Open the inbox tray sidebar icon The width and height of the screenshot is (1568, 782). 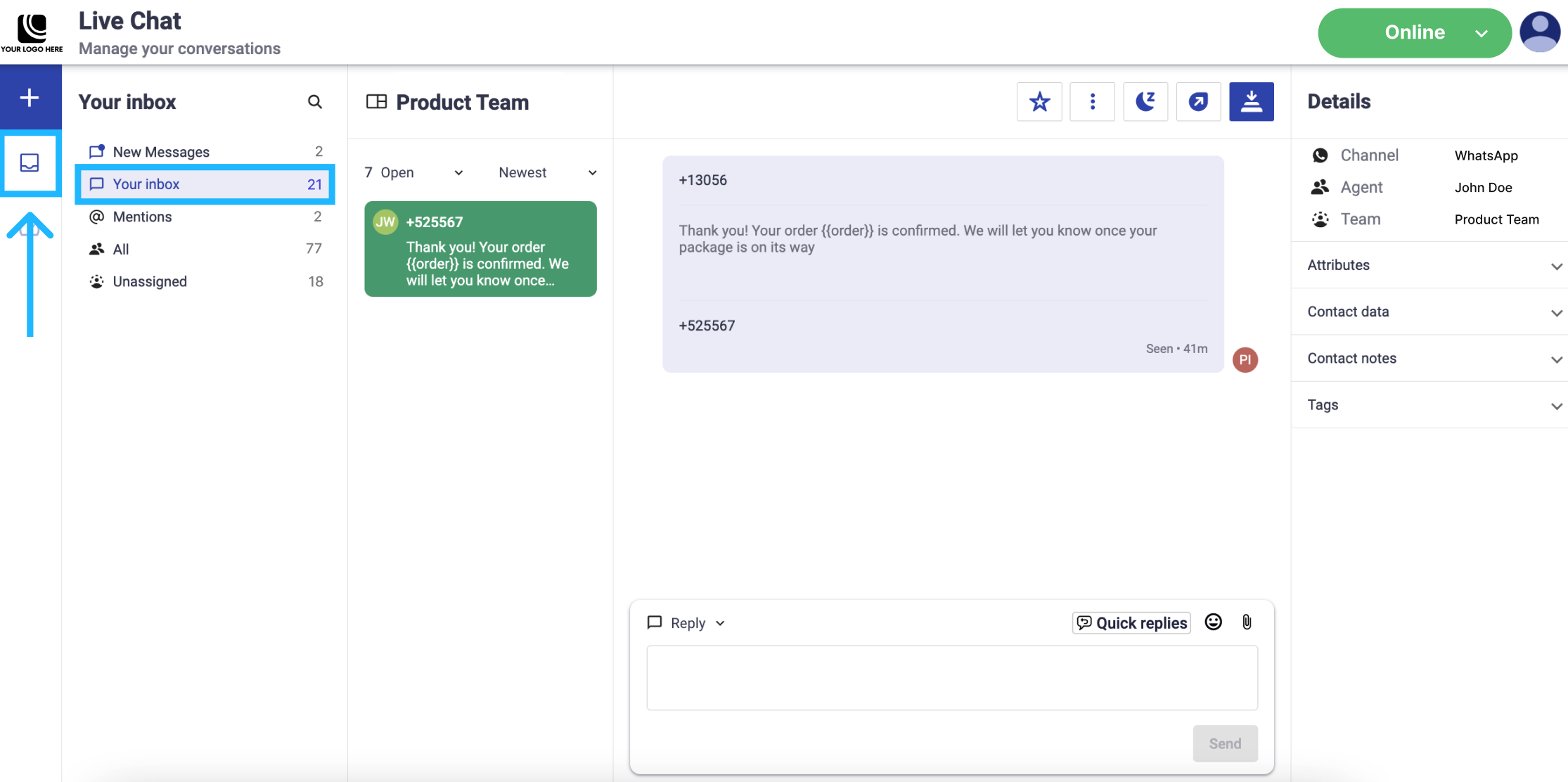[x=30, y=163]
